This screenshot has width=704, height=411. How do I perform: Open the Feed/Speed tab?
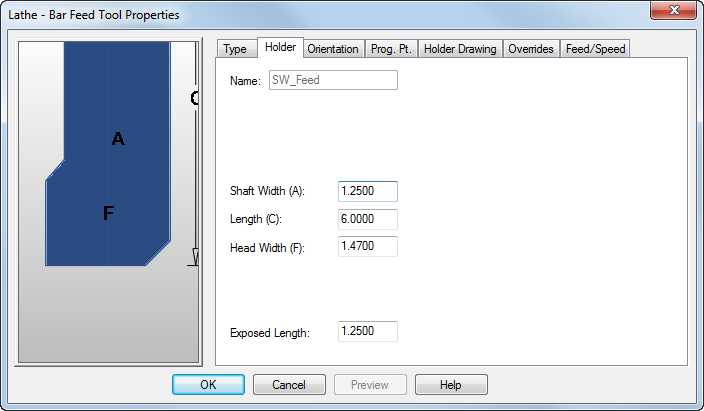click(595, 49)
